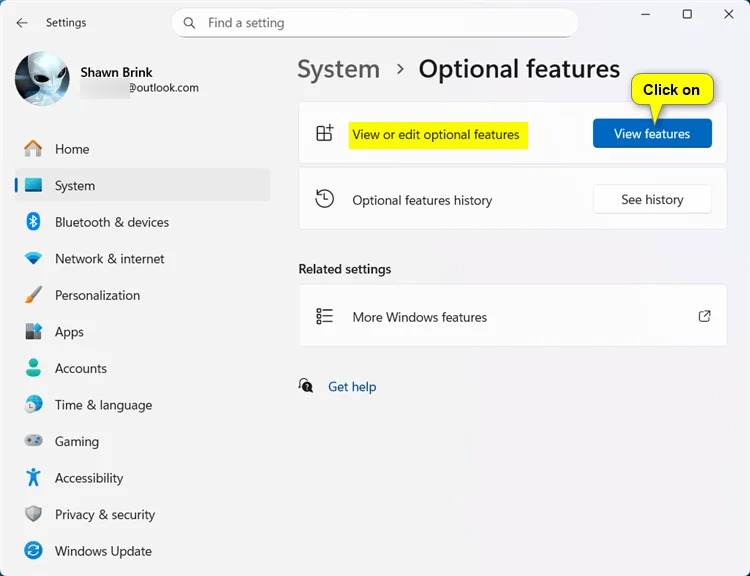This screenshot has height=576, width=750.
Task: Click the Find a setting search box
Action: click(x=375, y=23)
